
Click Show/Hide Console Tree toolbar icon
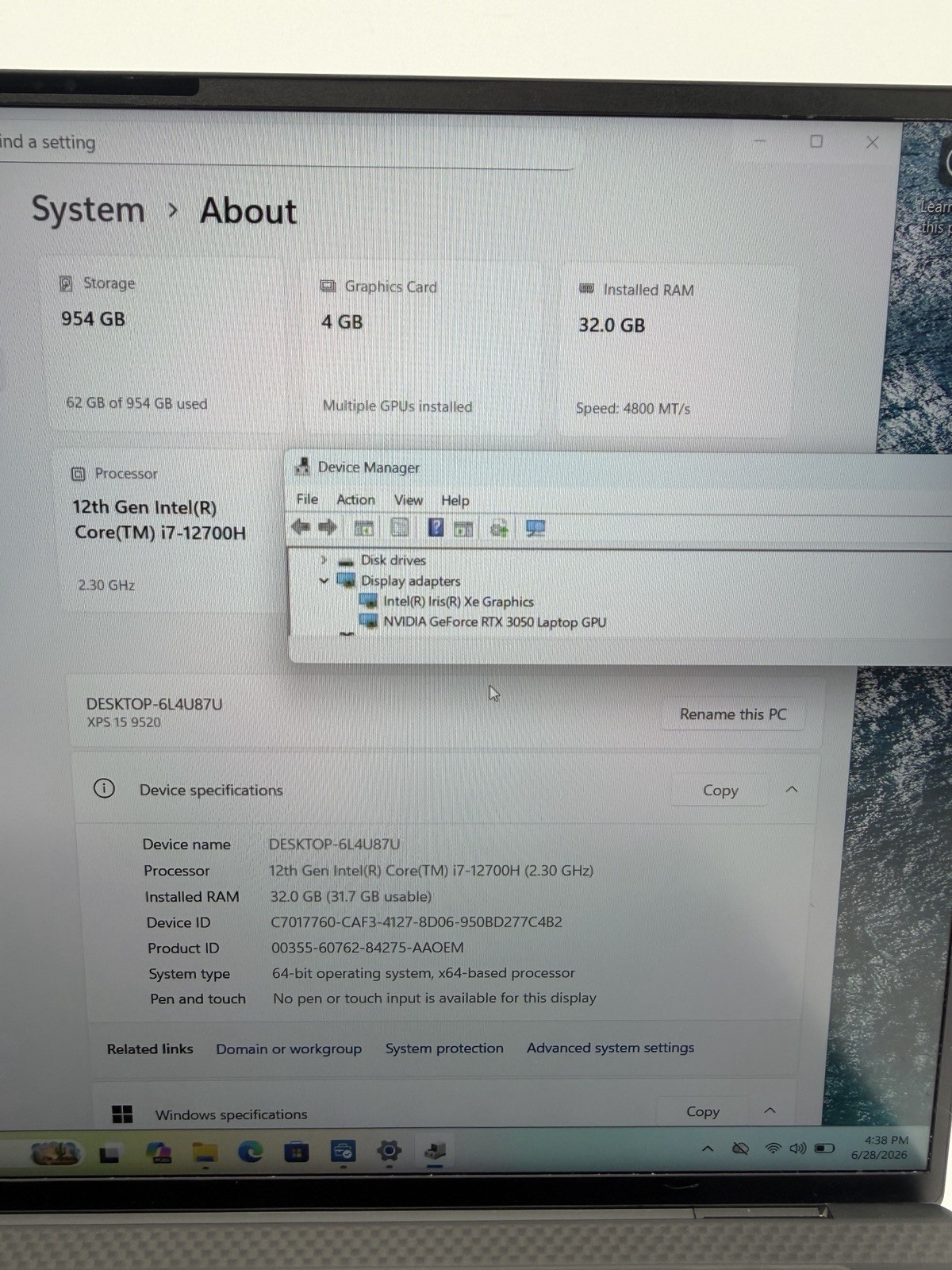[363, 528]
